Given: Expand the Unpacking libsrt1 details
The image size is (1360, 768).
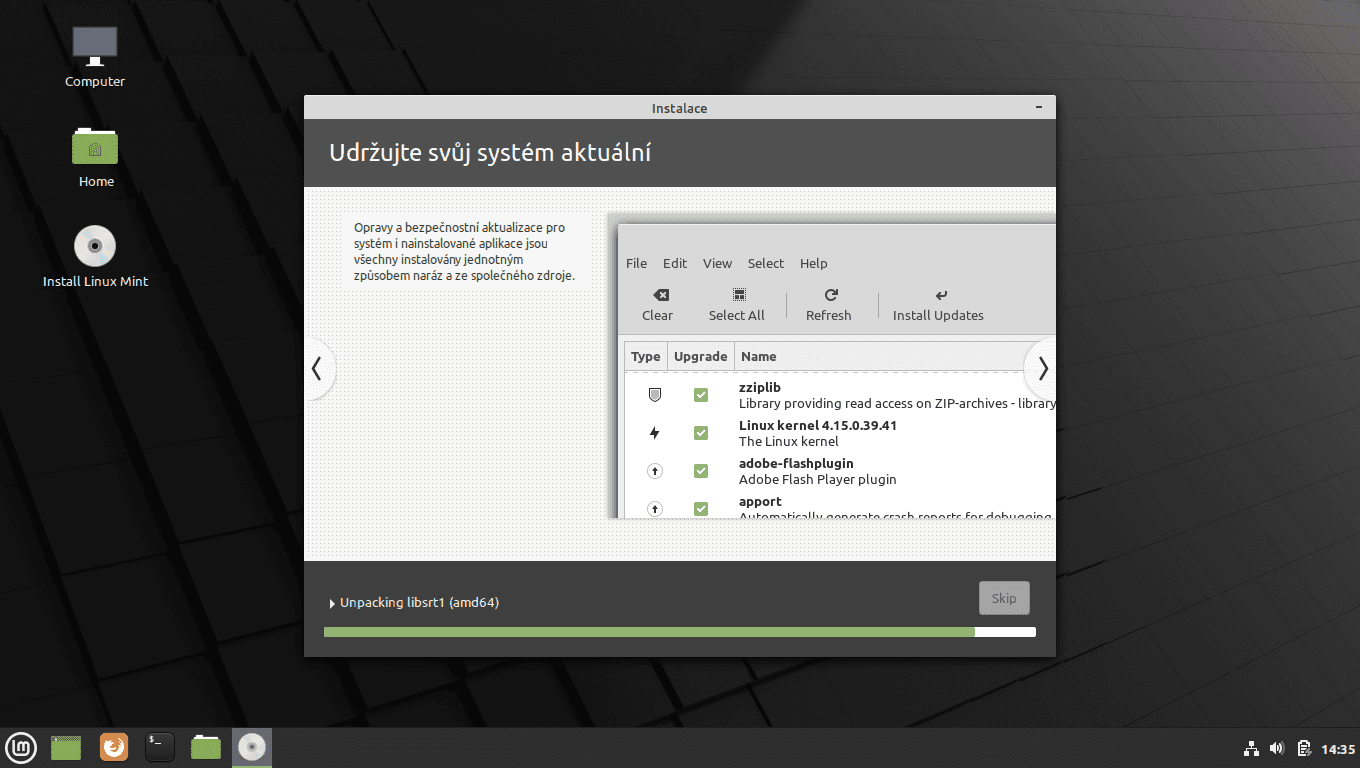Looking at the screenshot, I should [331, 602].
